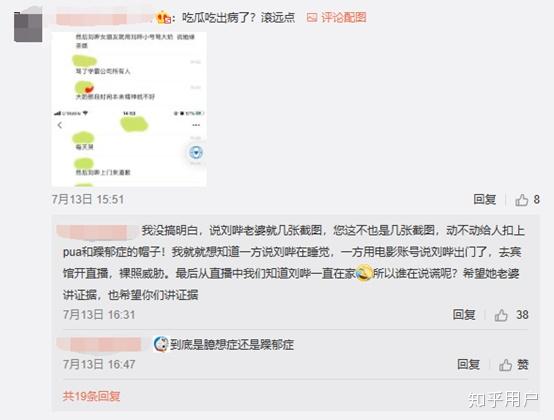Reply to the 15:51 main comment
The width and height of the screenshot is (554, 420).
[485, 200]
